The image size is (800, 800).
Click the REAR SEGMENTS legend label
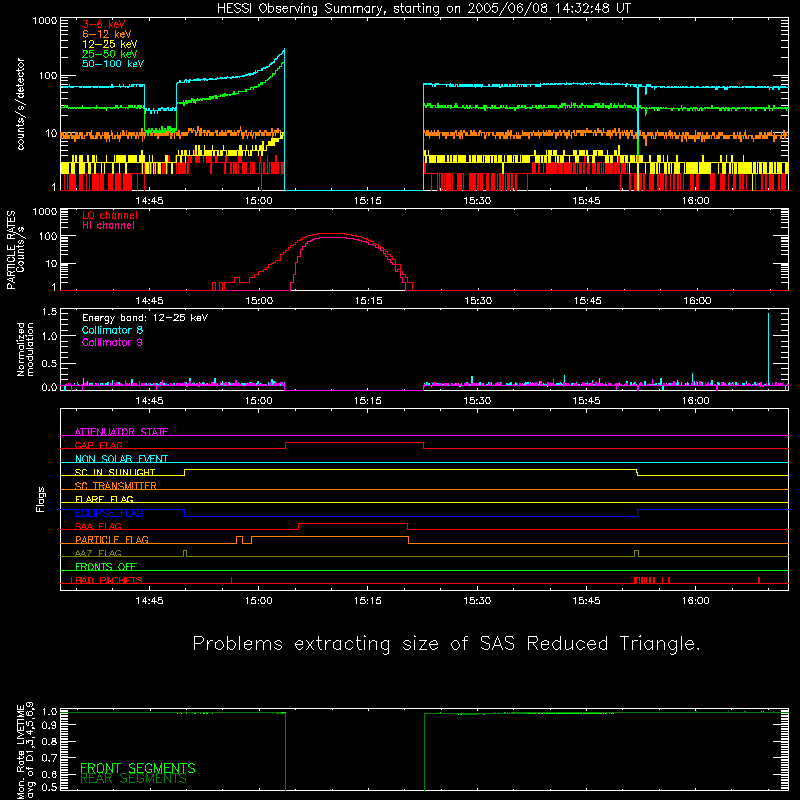tap(134, 779)
